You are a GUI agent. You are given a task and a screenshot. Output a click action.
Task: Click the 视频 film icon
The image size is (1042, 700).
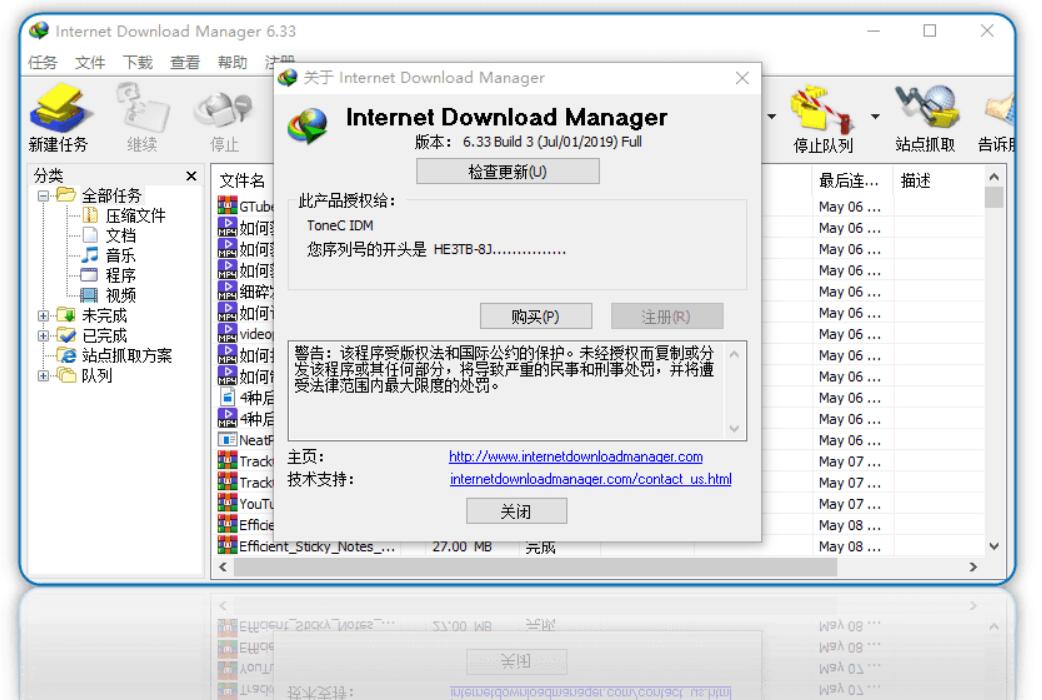[x=89, y=294]
